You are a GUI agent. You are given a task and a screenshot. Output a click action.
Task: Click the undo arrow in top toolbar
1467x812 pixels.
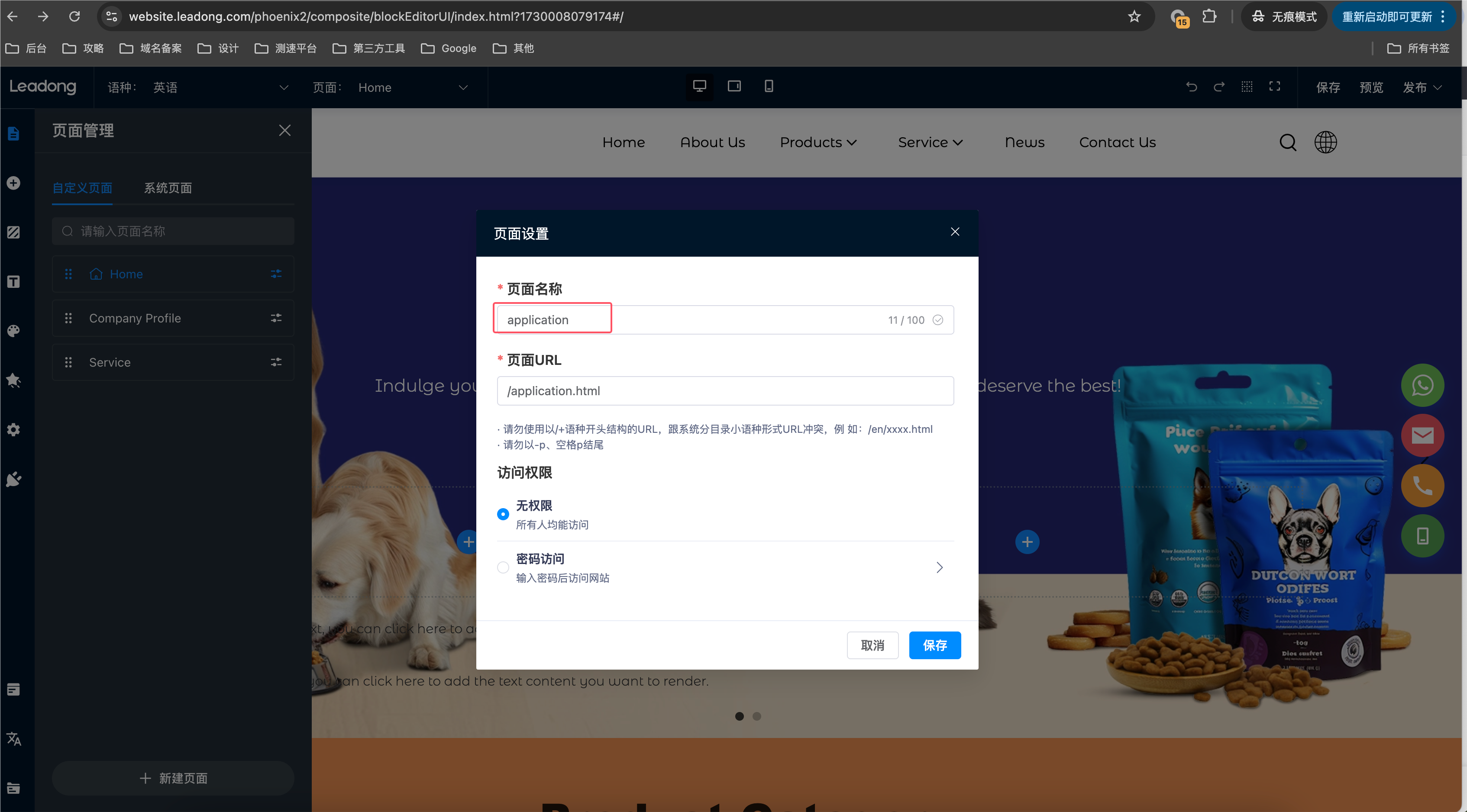click(1191, 87)
